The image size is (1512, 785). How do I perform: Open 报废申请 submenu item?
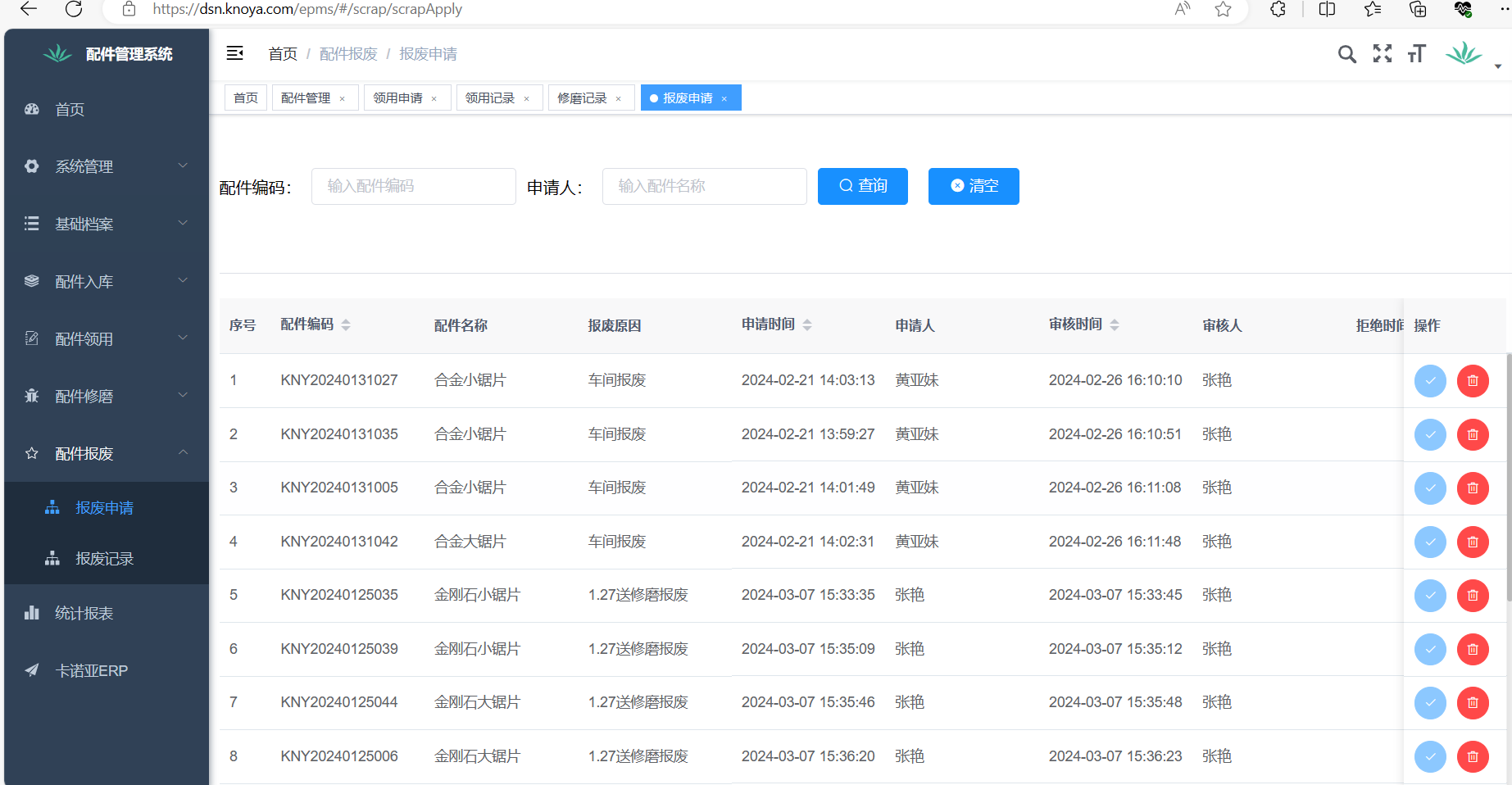[107, 507]
